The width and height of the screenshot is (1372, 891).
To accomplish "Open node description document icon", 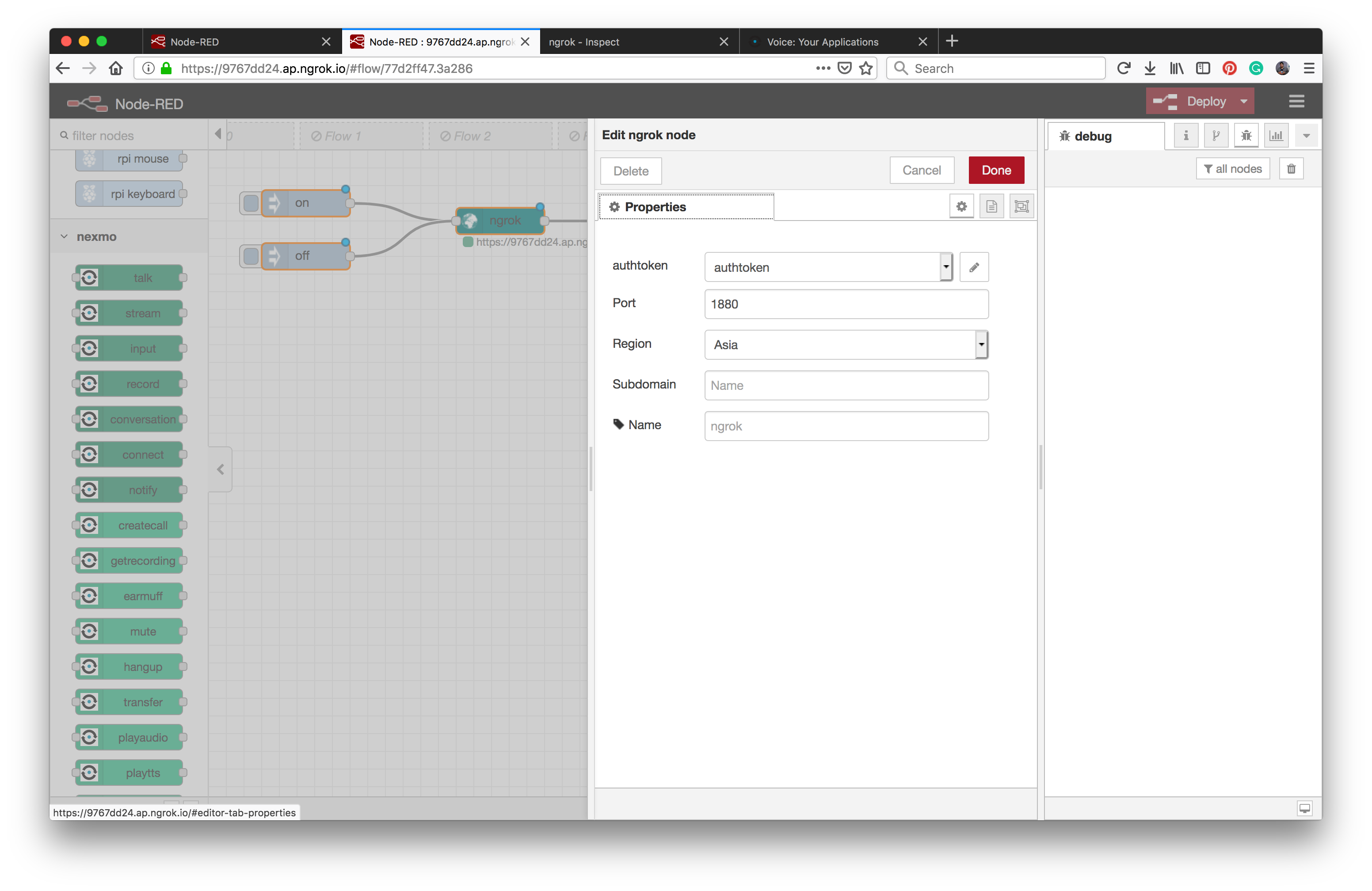I will click(x=991, y=206).
